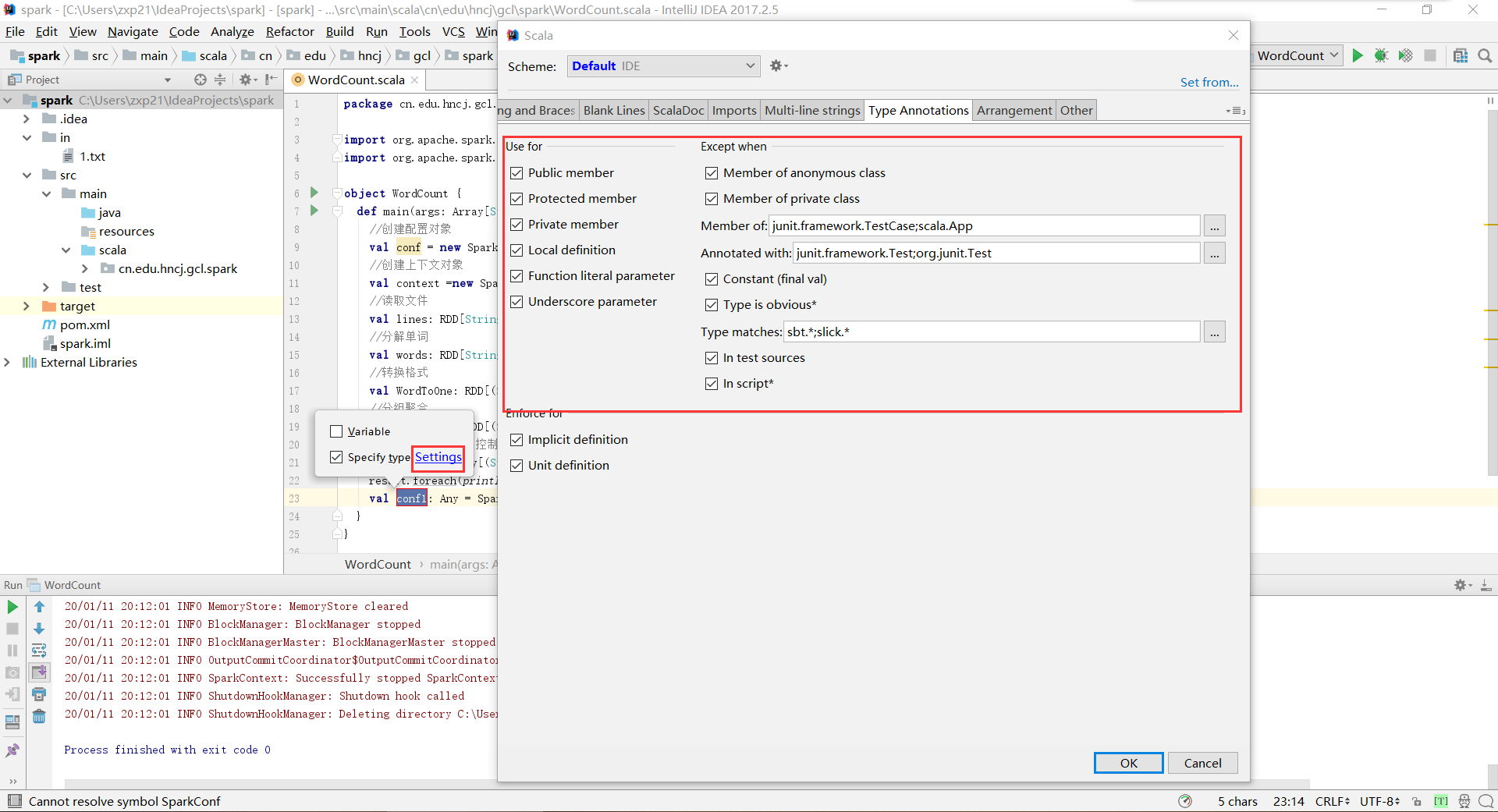
Task: Rerun the WordCount process
Action: [x=12, y=606]
